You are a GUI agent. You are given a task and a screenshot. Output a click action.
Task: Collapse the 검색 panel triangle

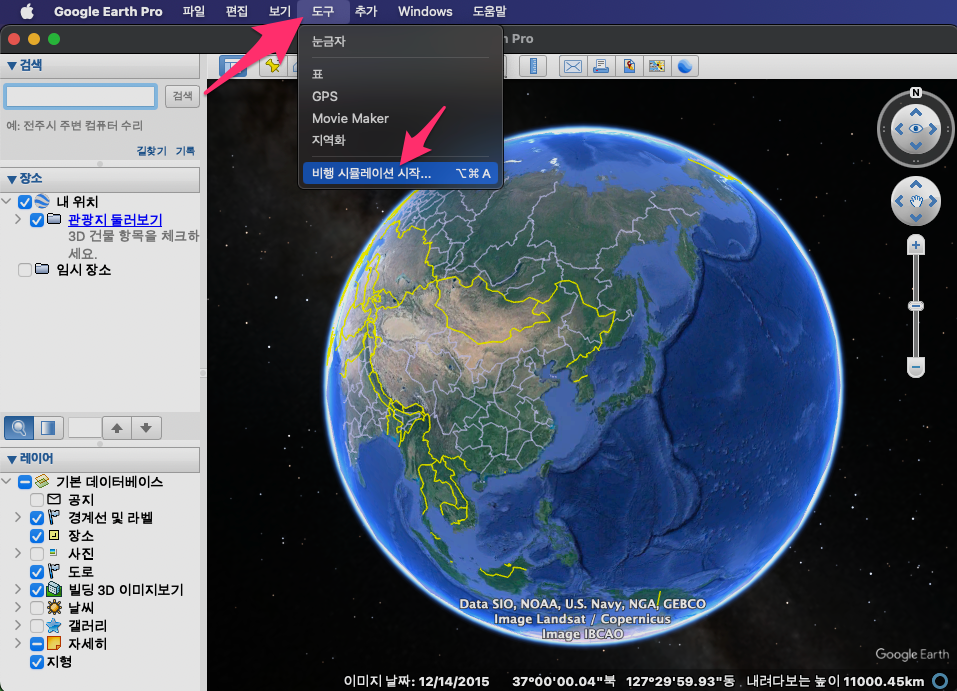tap(12, 65)
